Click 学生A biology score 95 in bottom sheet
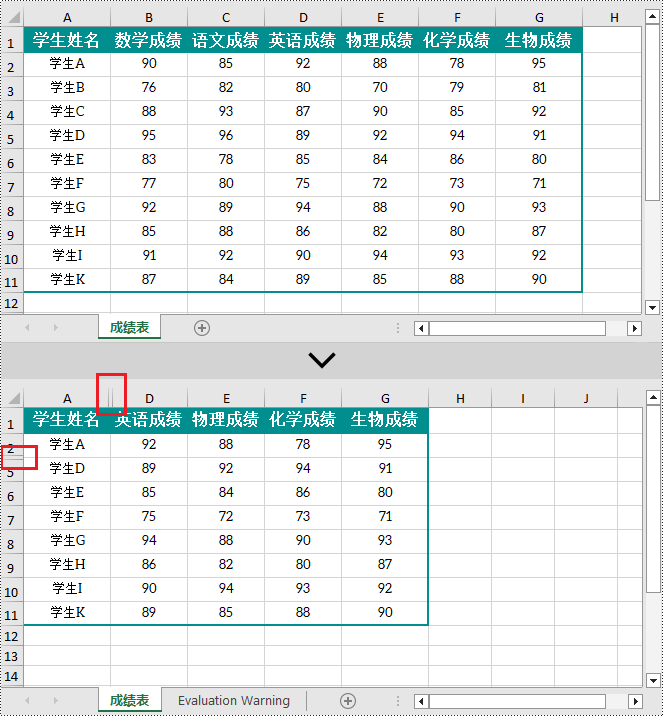The width and height of the screenshot is (663, 716). coord(384,445)
